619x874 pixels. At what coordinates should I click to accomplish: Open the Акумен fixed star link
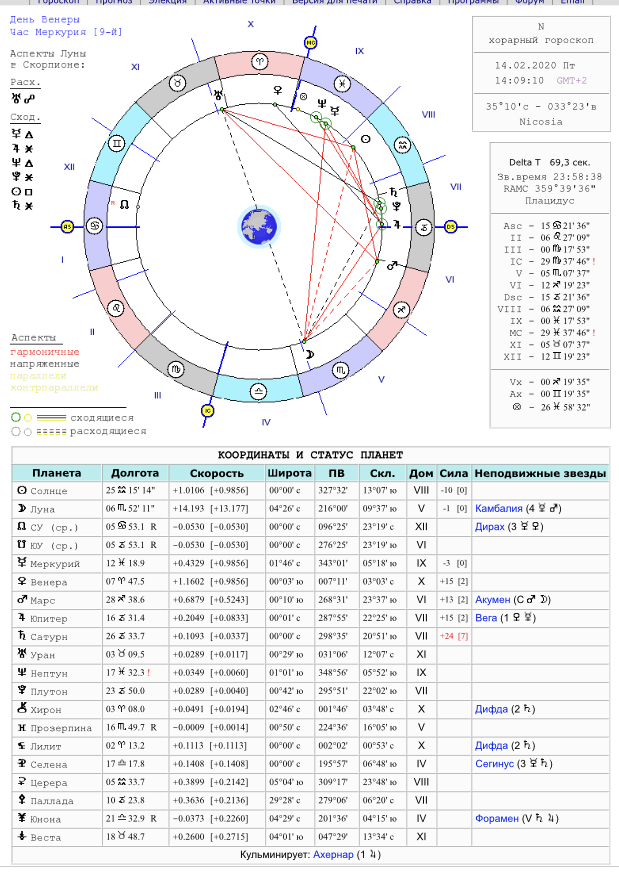(493, 600)
